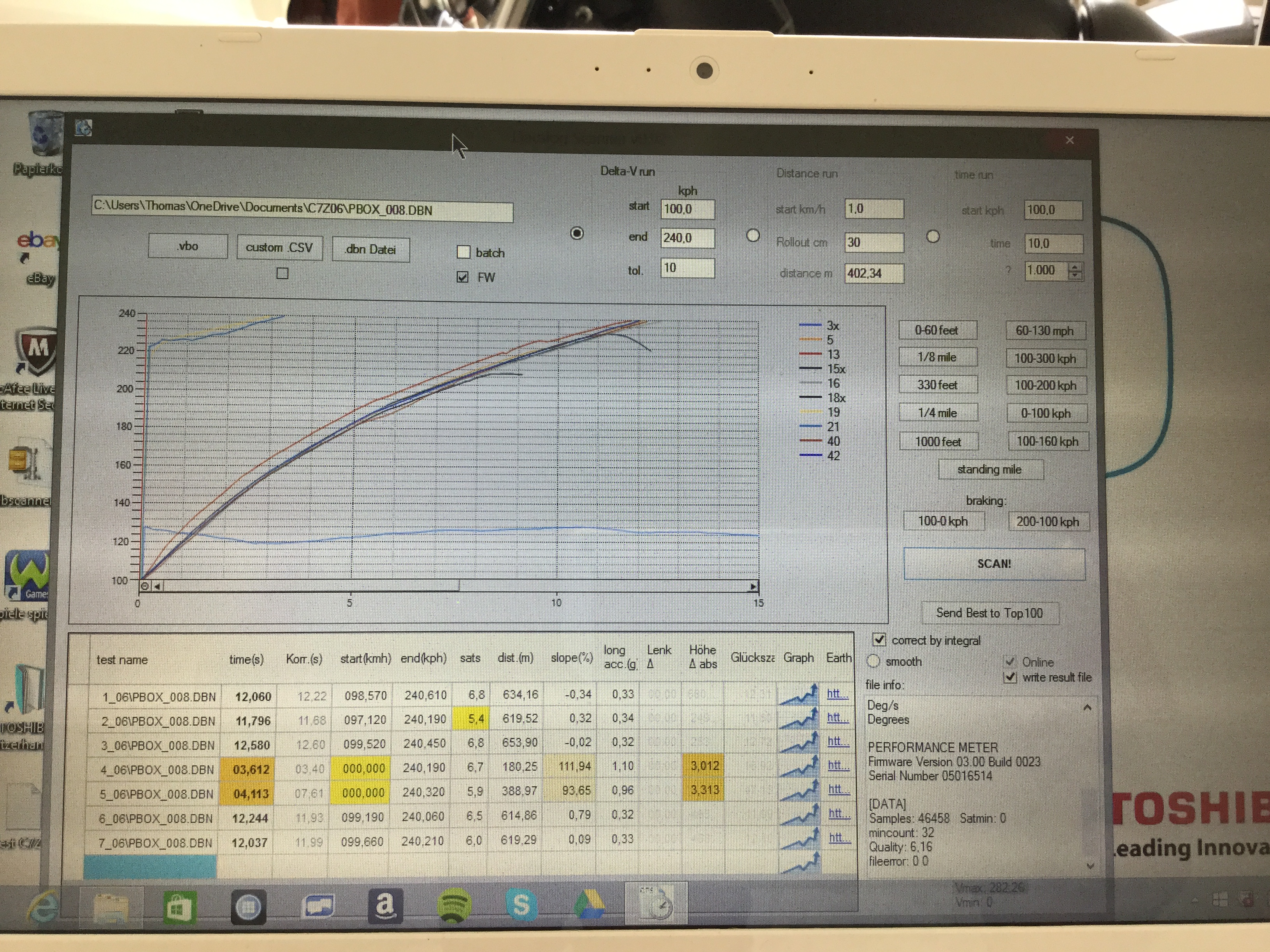Image resolution: width=1270 pixels, height=952 pixels.
Task: Uncheck the FW checkbox
Action: pos(462,277)
